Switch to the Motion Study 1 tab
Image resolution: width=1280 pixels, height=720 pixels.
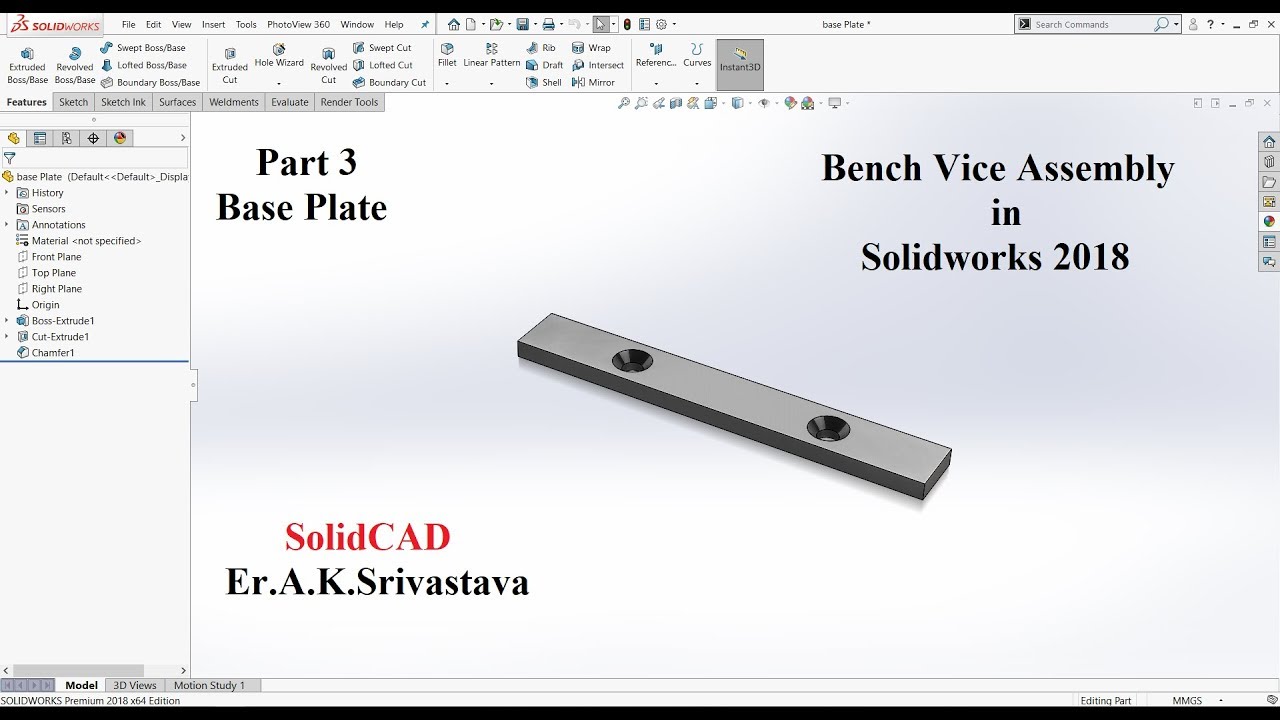click(x=209, y=685)
